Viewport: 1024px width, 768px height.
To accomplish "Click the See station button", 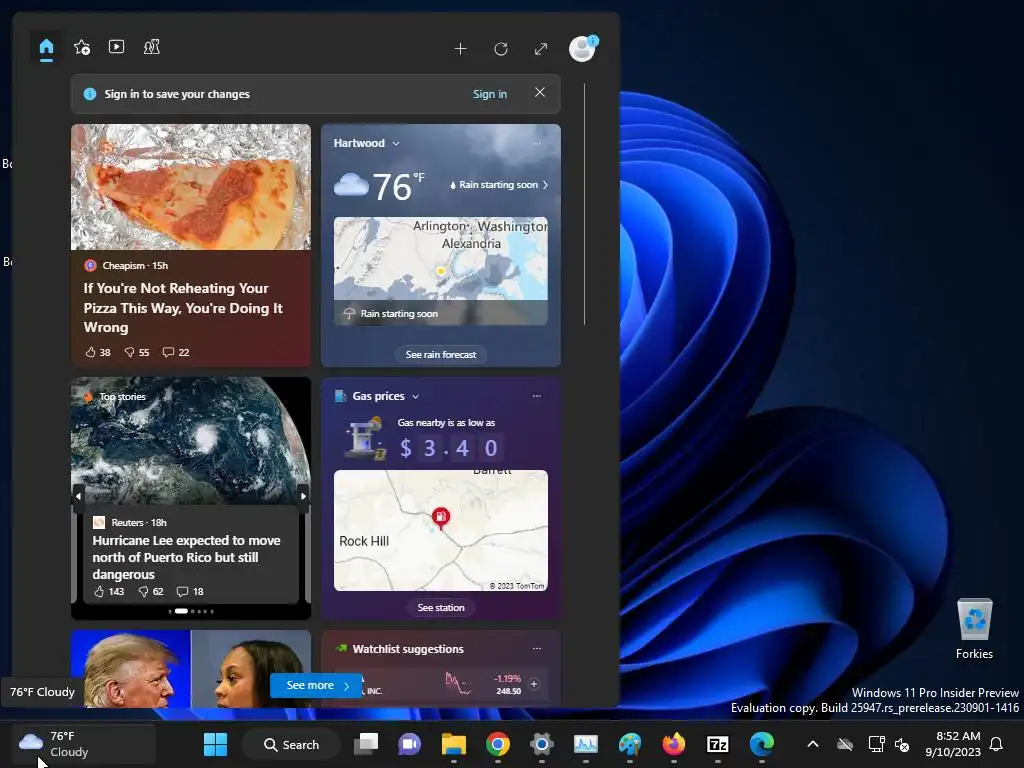I will pyautogui.click(x=441, y=608).
